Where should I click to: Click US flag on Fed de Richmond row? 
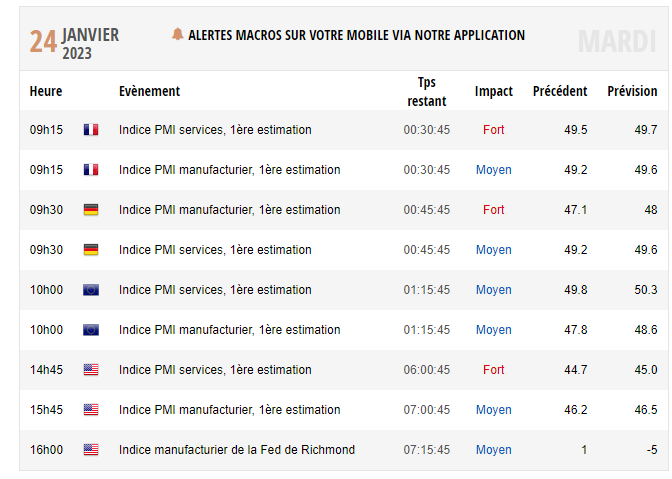click(x=91, y=450)
